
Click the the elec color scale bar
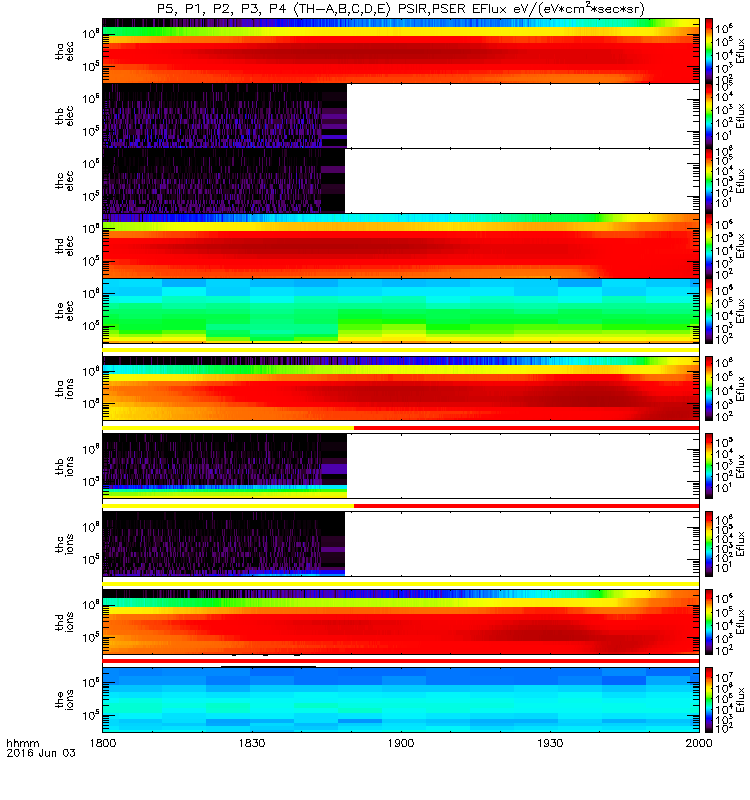tap(709, 311)
